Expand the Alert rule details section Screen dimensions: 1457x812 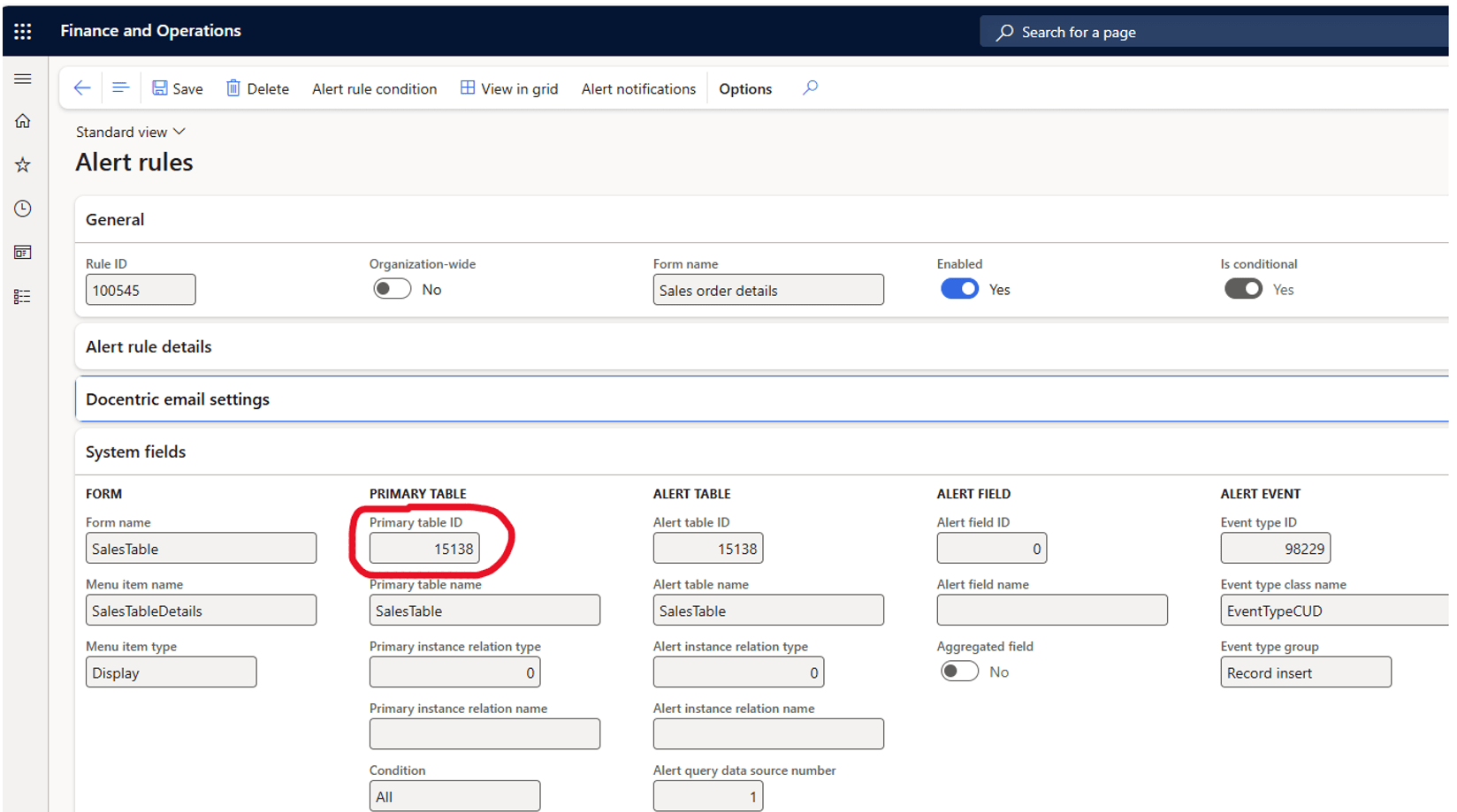pyautogui.click(x=149, y=347)
